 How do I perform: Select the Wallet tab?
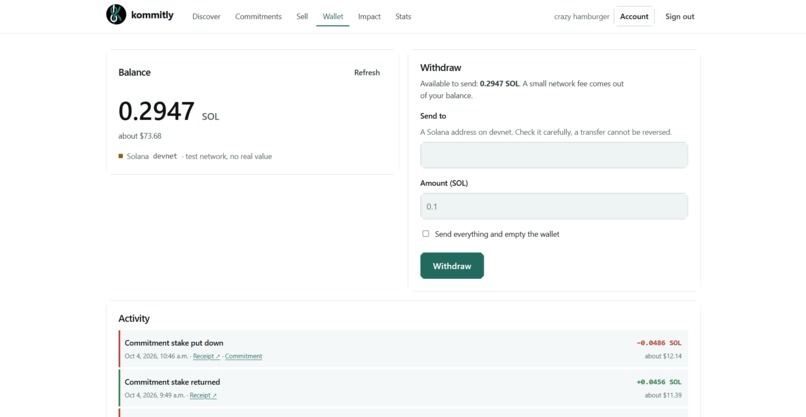pos(333,16)
